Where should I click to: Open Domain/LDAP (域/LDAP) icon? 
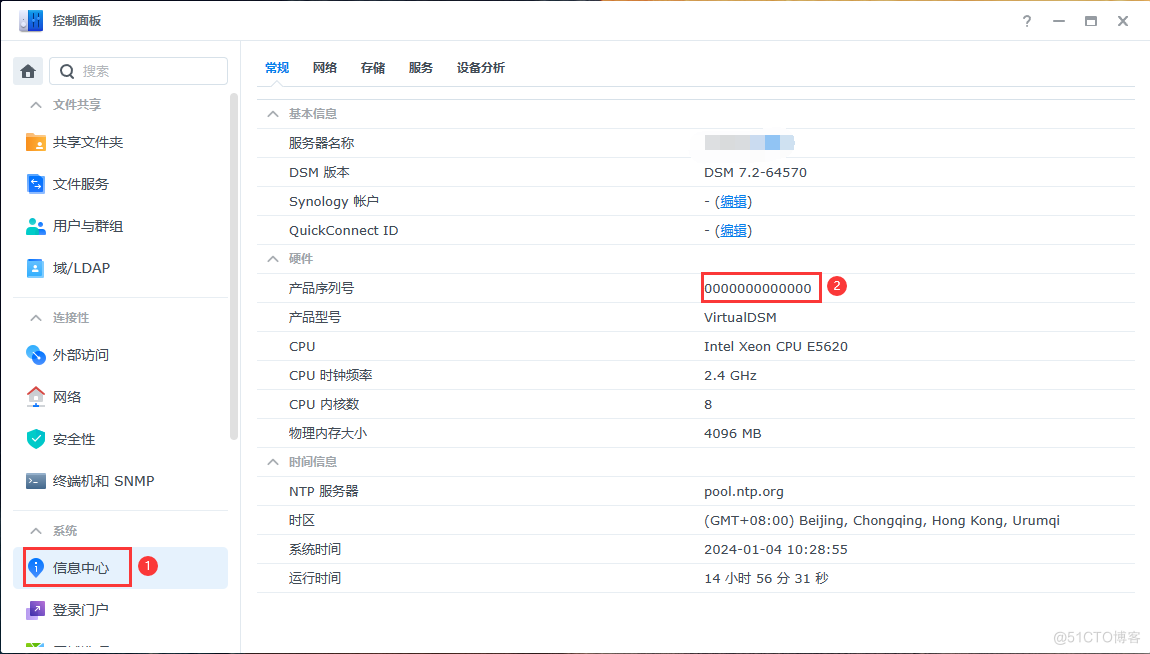point(35,268)
